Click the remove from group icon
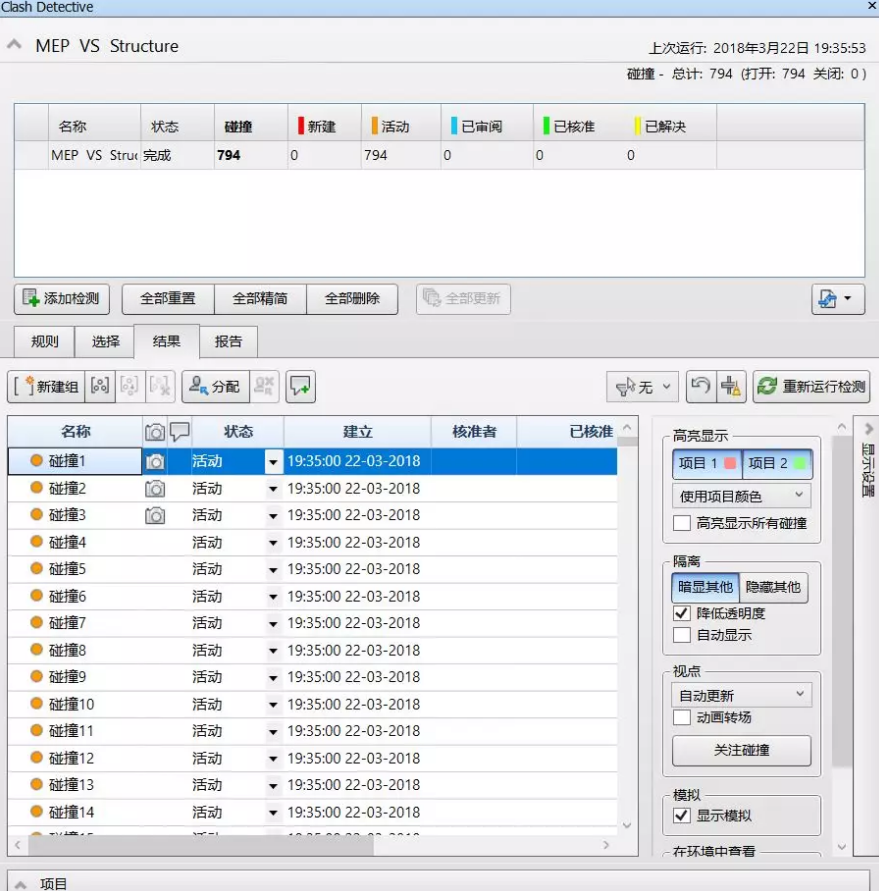Image resolution: width=879 pixels, height=891 pixels. (130, 387)
